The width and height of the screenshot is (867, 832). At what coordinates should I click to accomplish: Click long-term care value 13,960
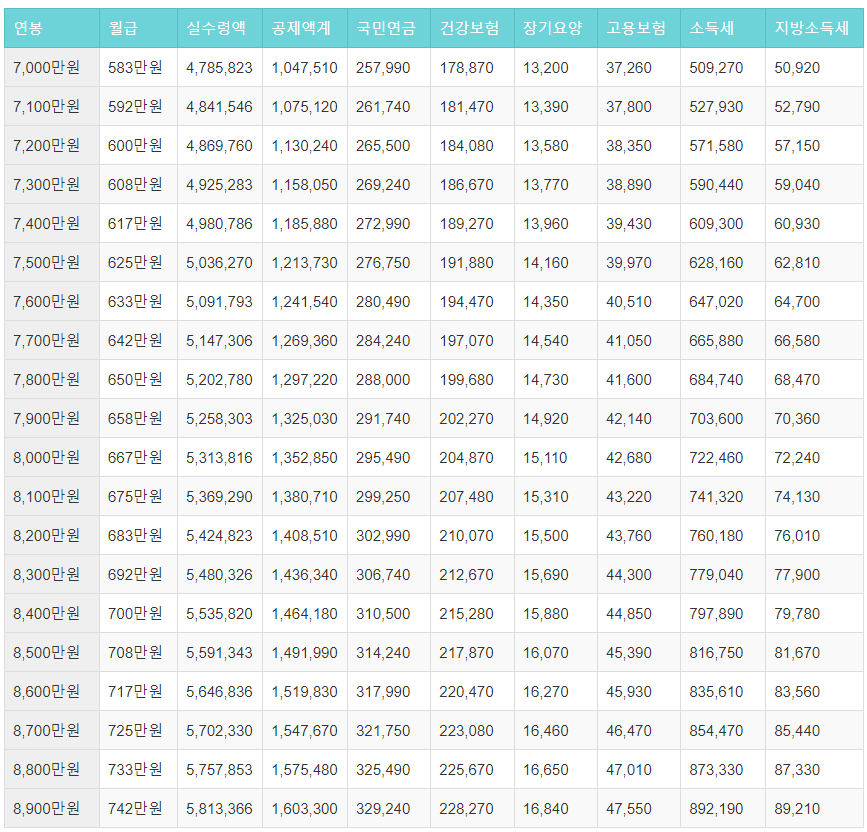pyautogui.click(x=545, y=224)
